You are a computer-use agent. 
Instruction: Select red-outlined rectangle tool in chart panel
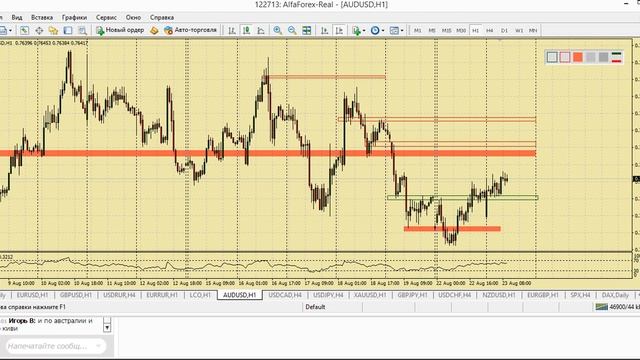pyautogui.click(x=565, y=57)
